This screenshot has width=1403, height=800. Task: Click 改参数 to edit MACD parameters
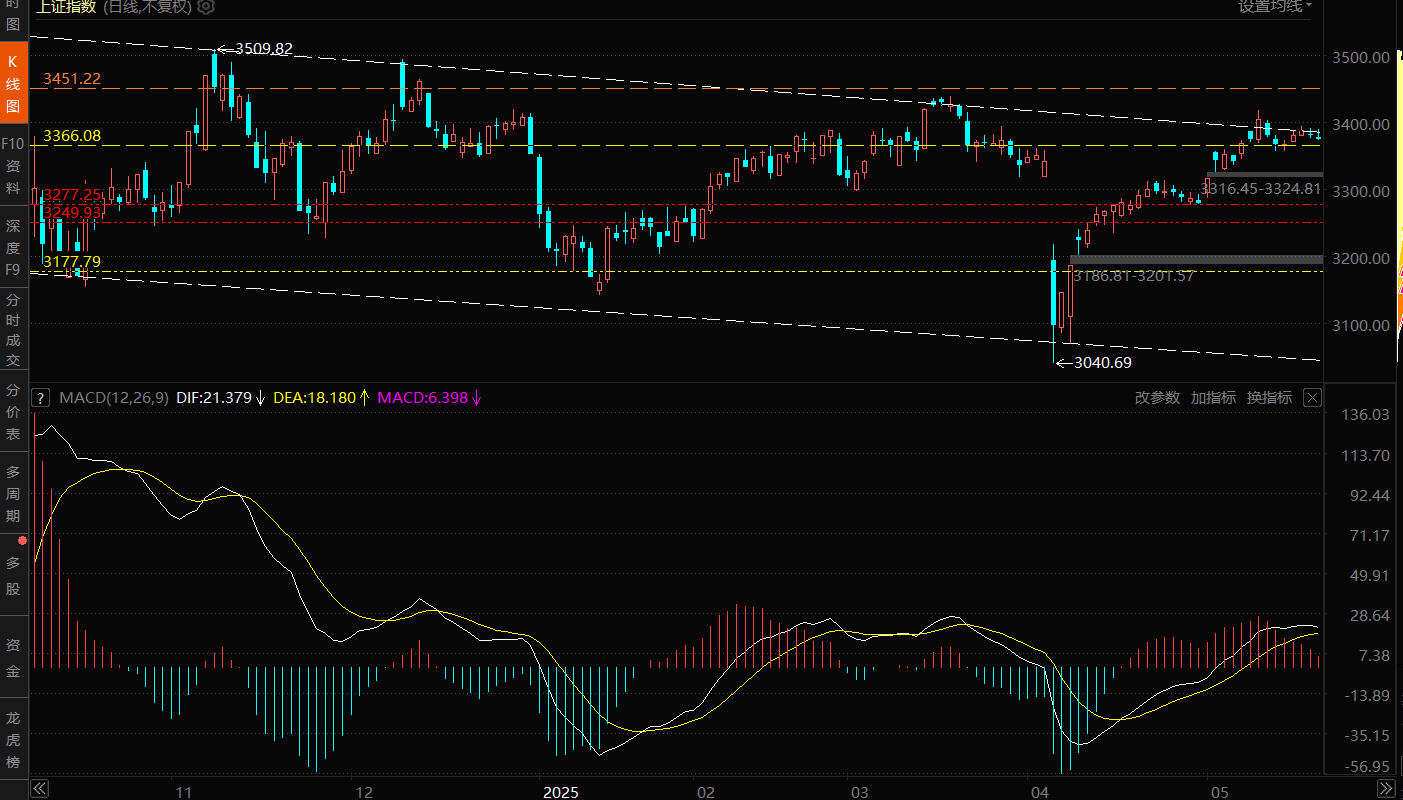coord(1157,398)
